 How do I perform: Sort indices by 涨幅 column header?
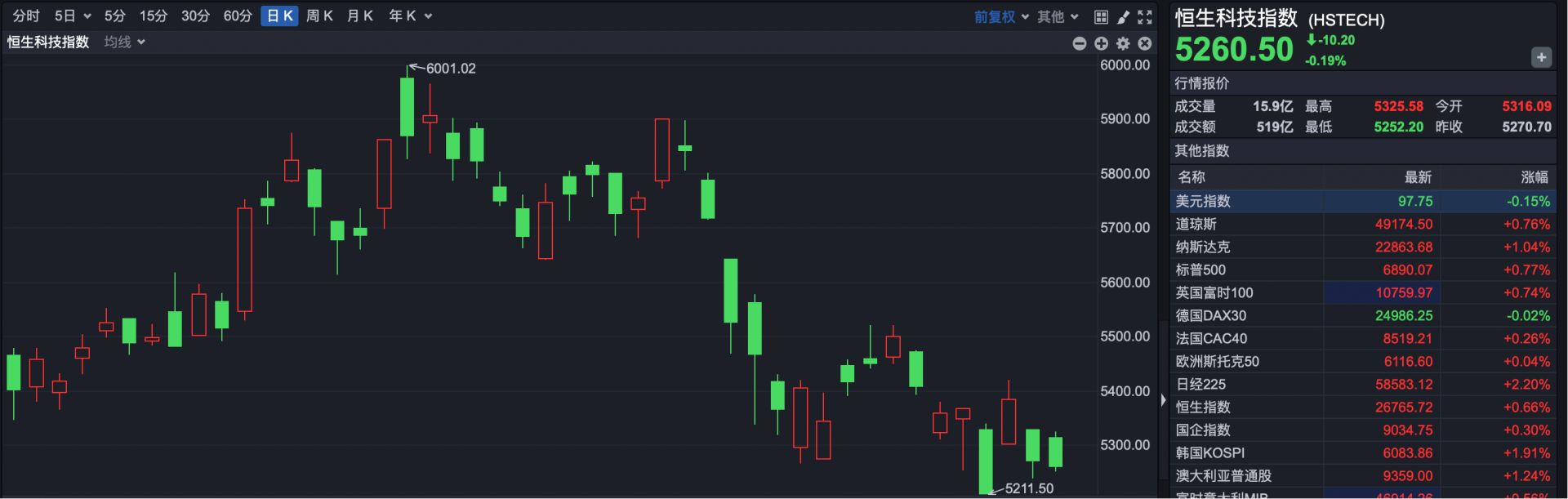[1534, 177]
